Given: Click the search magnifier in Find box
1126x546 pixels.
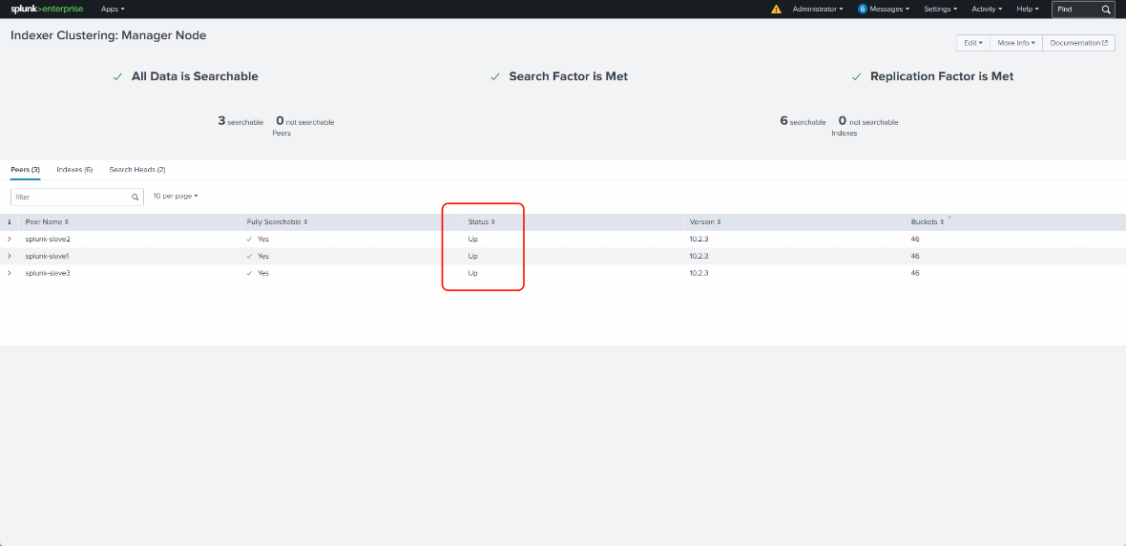Looking at the screenshot, I should tap(1106, 9).
